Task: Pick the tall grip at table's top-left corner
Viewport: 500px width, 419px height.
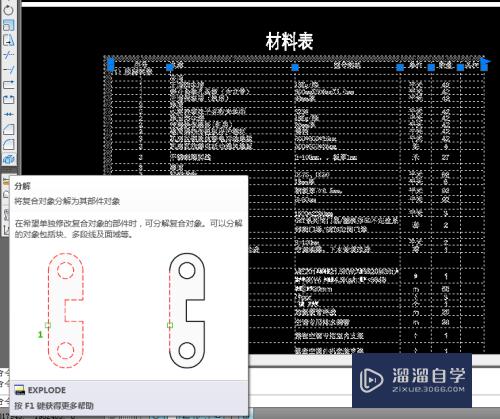Action: pyautogui.click(x=111, y=65)
